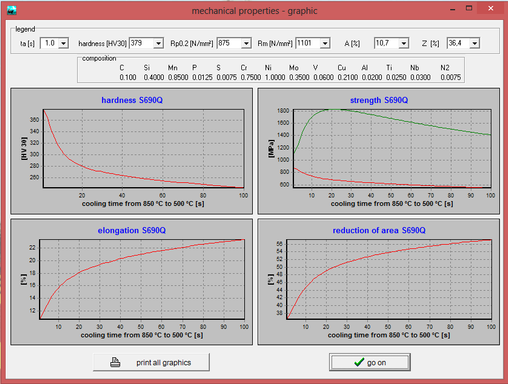Click the hardness value field showing 379
This screenshot has height=384, width=508.
click(x=142, y=43)
